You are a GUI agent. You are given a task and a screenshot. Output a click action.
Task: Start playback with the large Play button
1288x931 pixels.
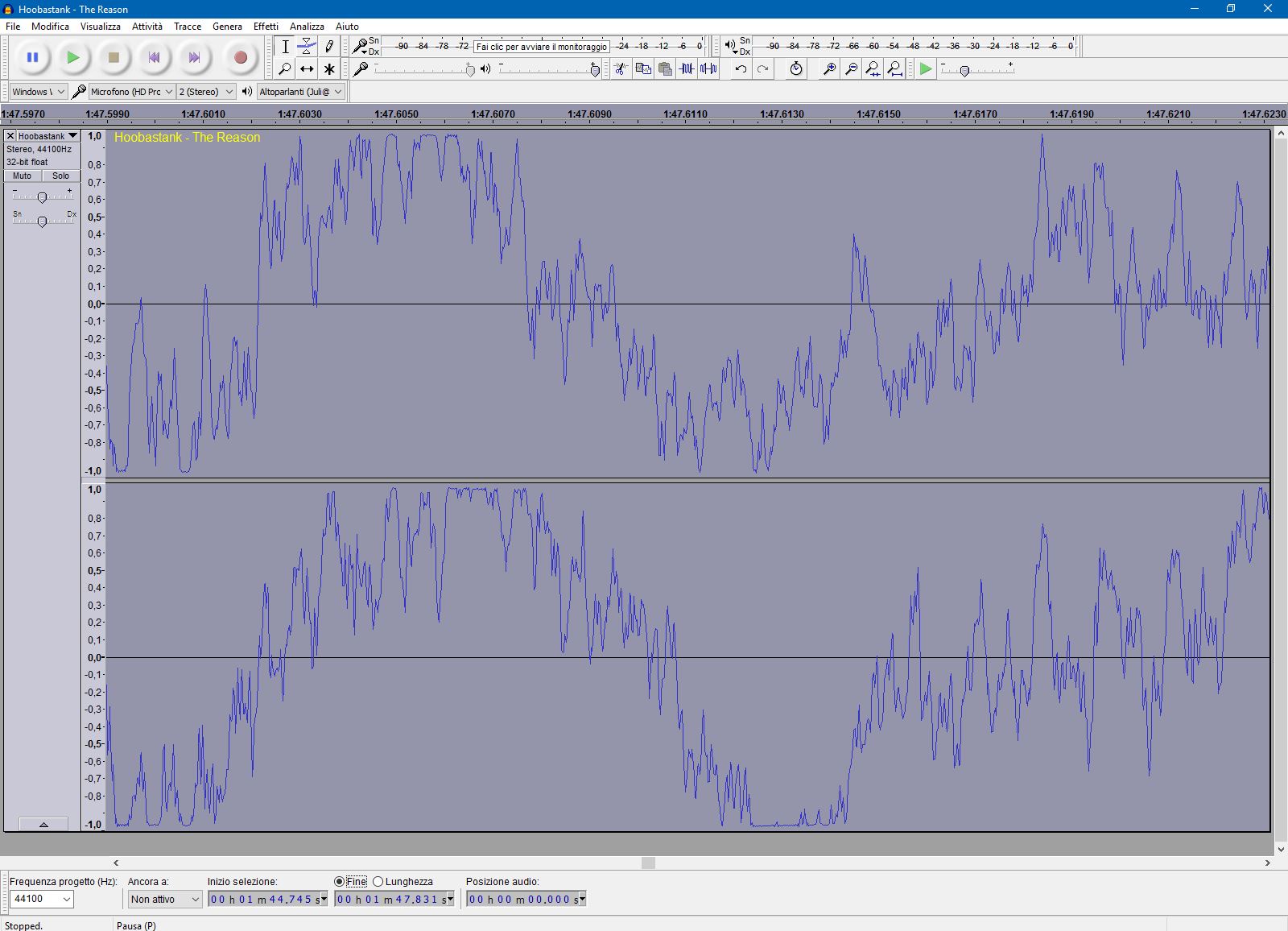pyautogui.click(x=72, y=57)
